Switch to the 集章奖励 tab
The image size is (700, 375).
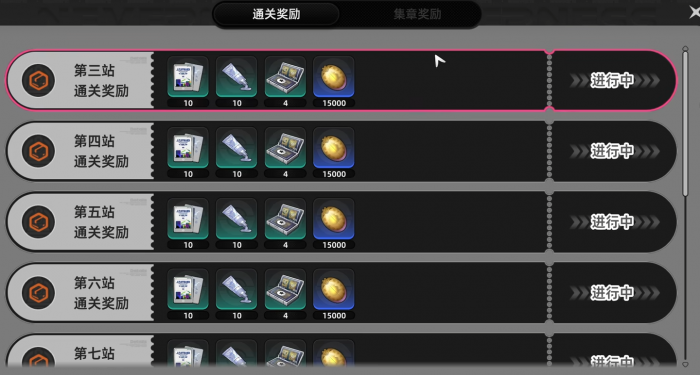pos(417,14)
